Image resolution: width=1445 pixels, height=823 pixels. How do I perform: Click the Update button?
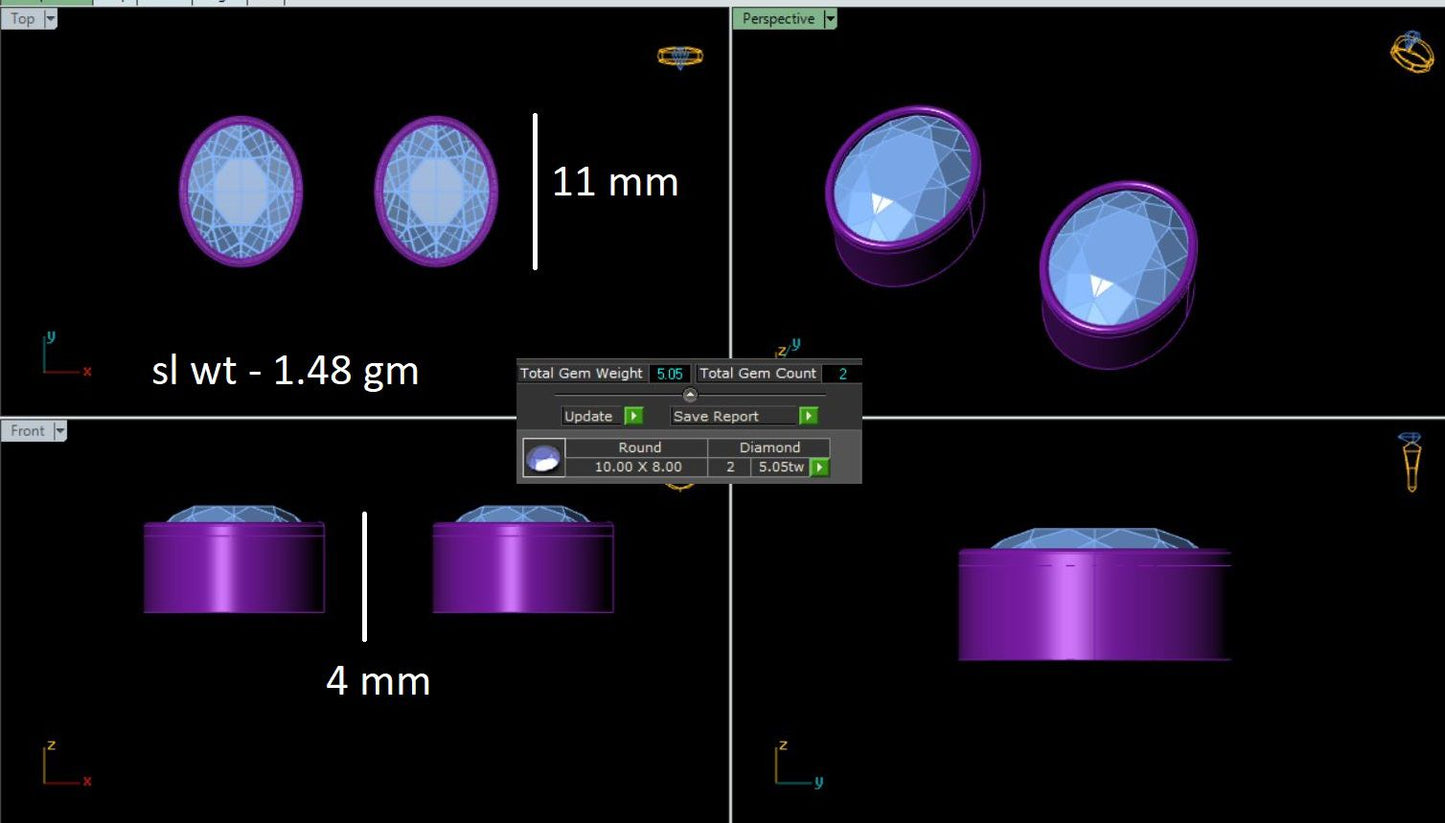pyautogui.click(x=589, y=416)
